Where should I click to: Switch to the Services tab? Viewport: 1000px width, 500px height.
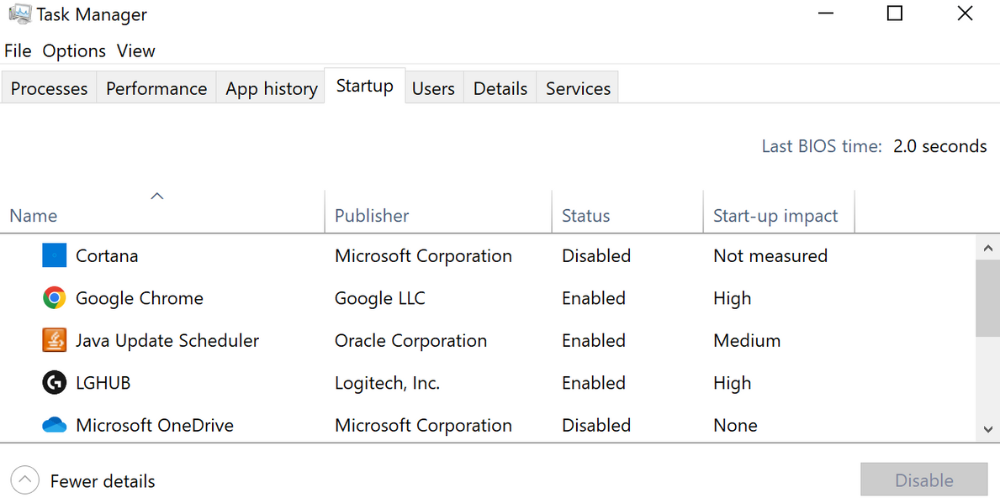(x=578, y=88)
